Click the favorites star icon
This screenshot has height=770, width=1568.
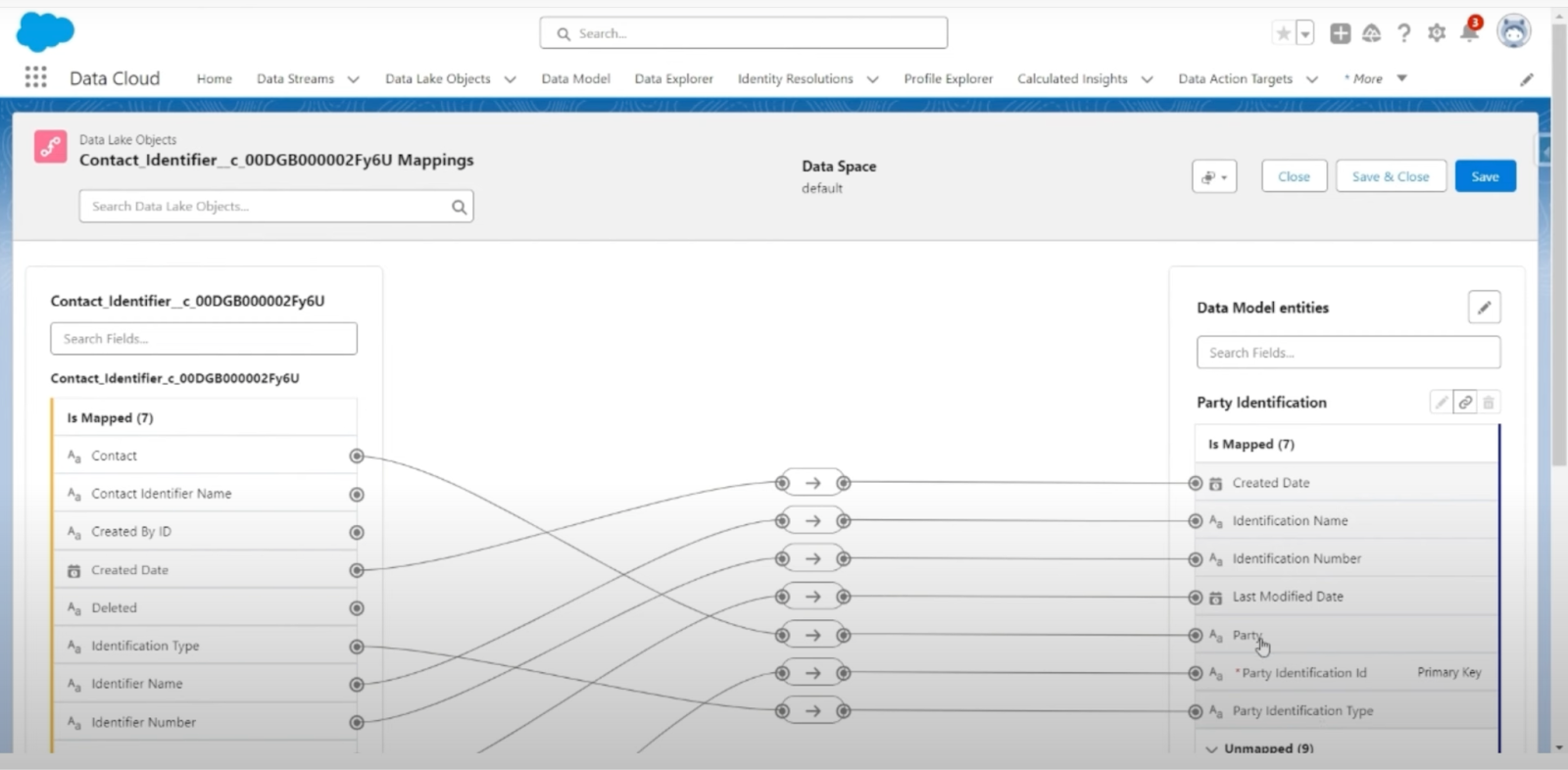point(1283,33)
